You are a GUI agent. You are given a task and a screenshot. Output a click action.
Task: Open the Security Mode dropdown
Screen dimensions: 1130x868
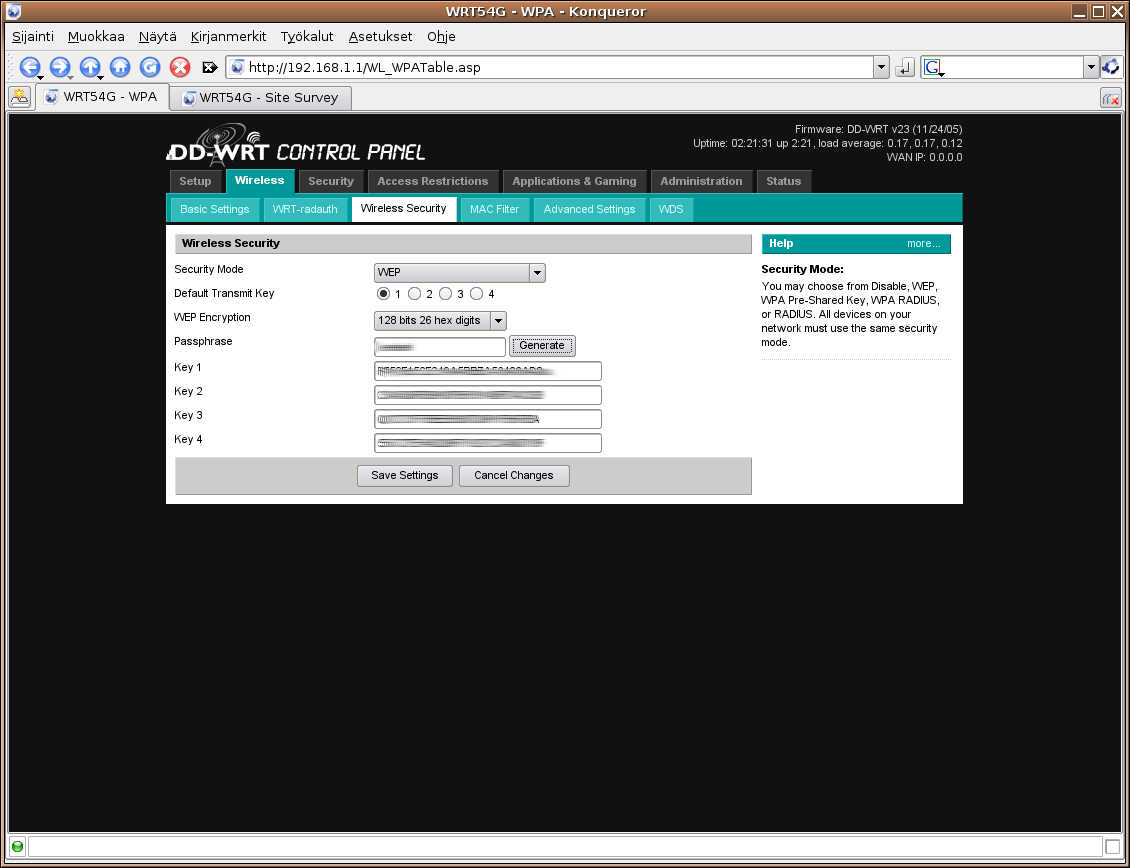click(537, 273)
